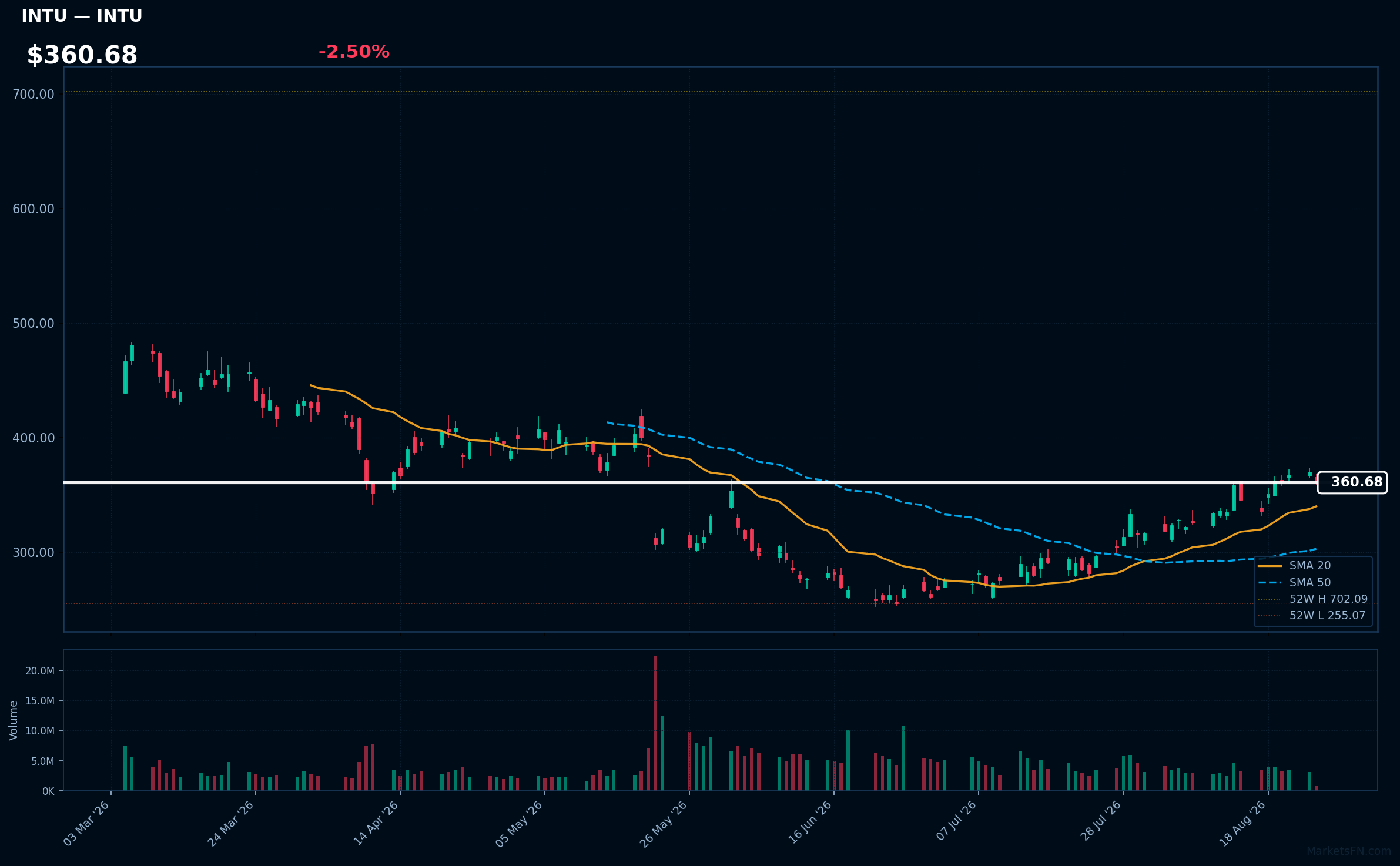Click the 26 May '26 date label
The image size is (1400, 866).
pos(664,824)
